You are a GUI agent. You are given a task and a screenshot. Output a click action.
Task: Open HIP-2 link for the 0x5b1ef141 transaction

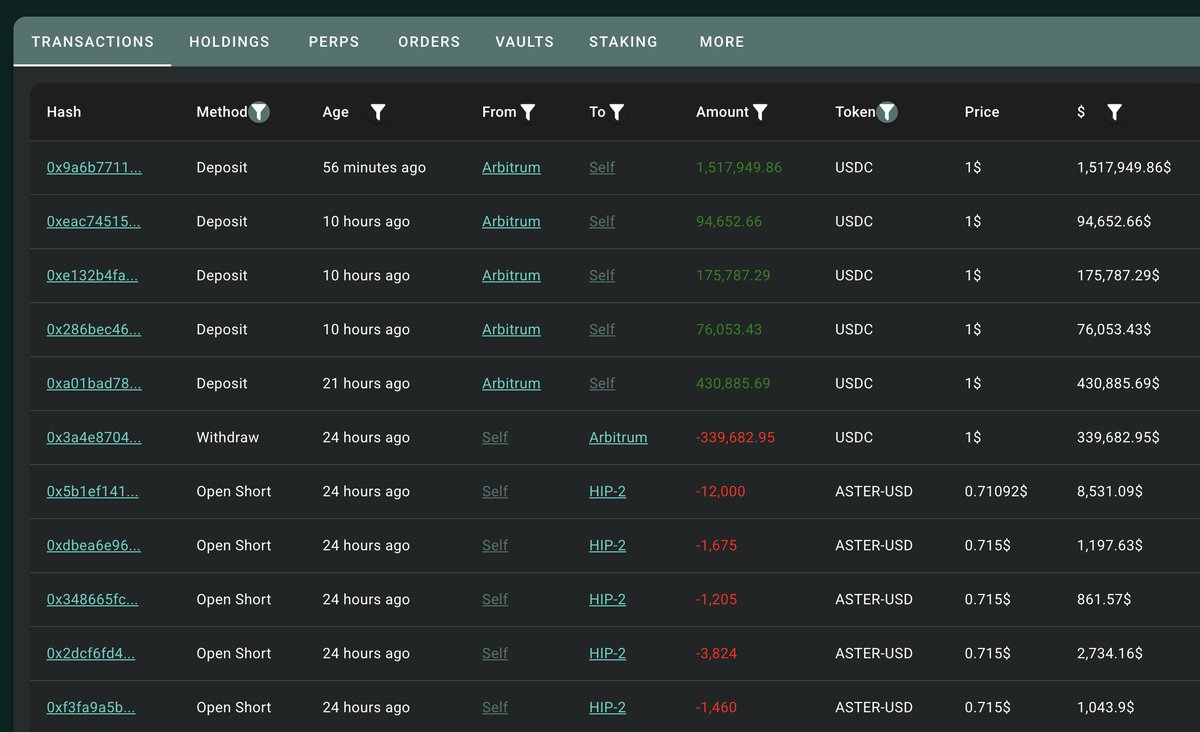pyautogui.click(x=607, y=492)
